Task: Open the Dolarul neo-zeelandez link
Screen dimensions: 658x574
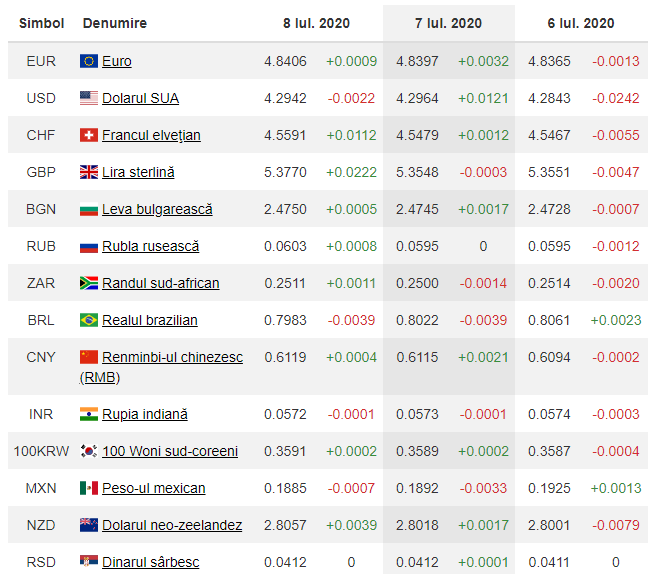Action: [172, 525]
